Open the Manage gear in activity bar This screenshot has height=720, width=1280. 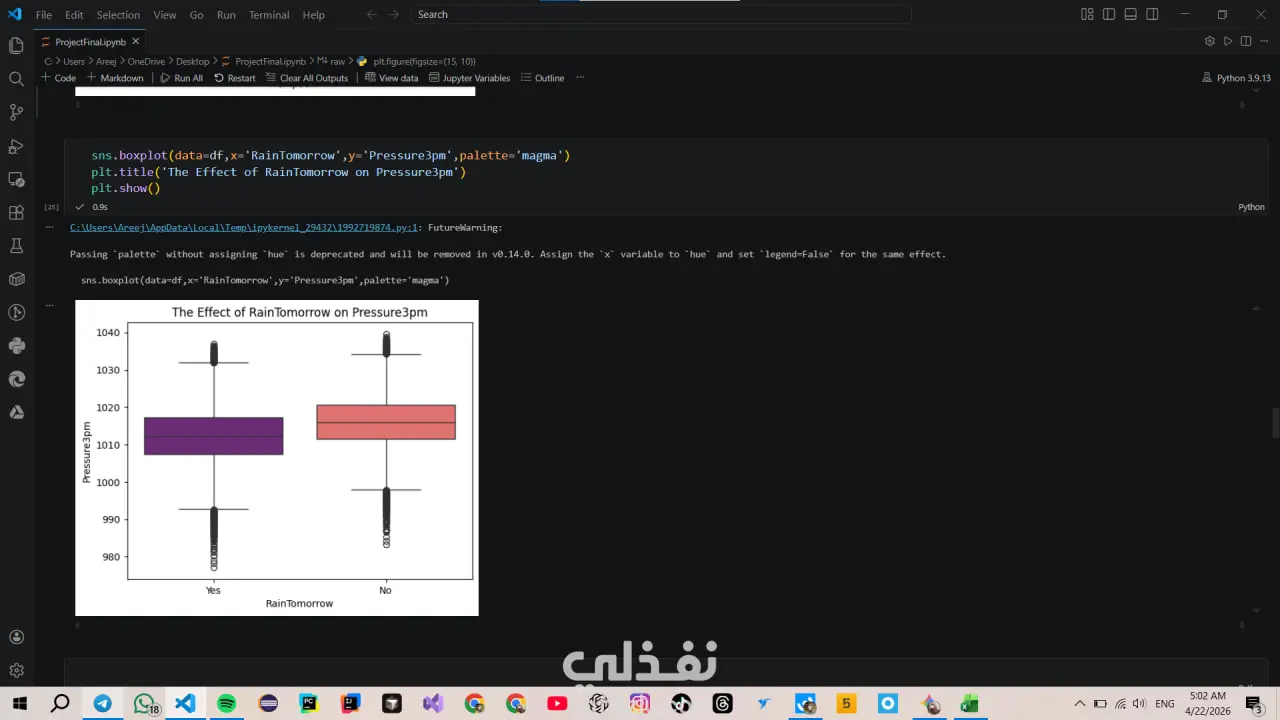click(16, 670)
